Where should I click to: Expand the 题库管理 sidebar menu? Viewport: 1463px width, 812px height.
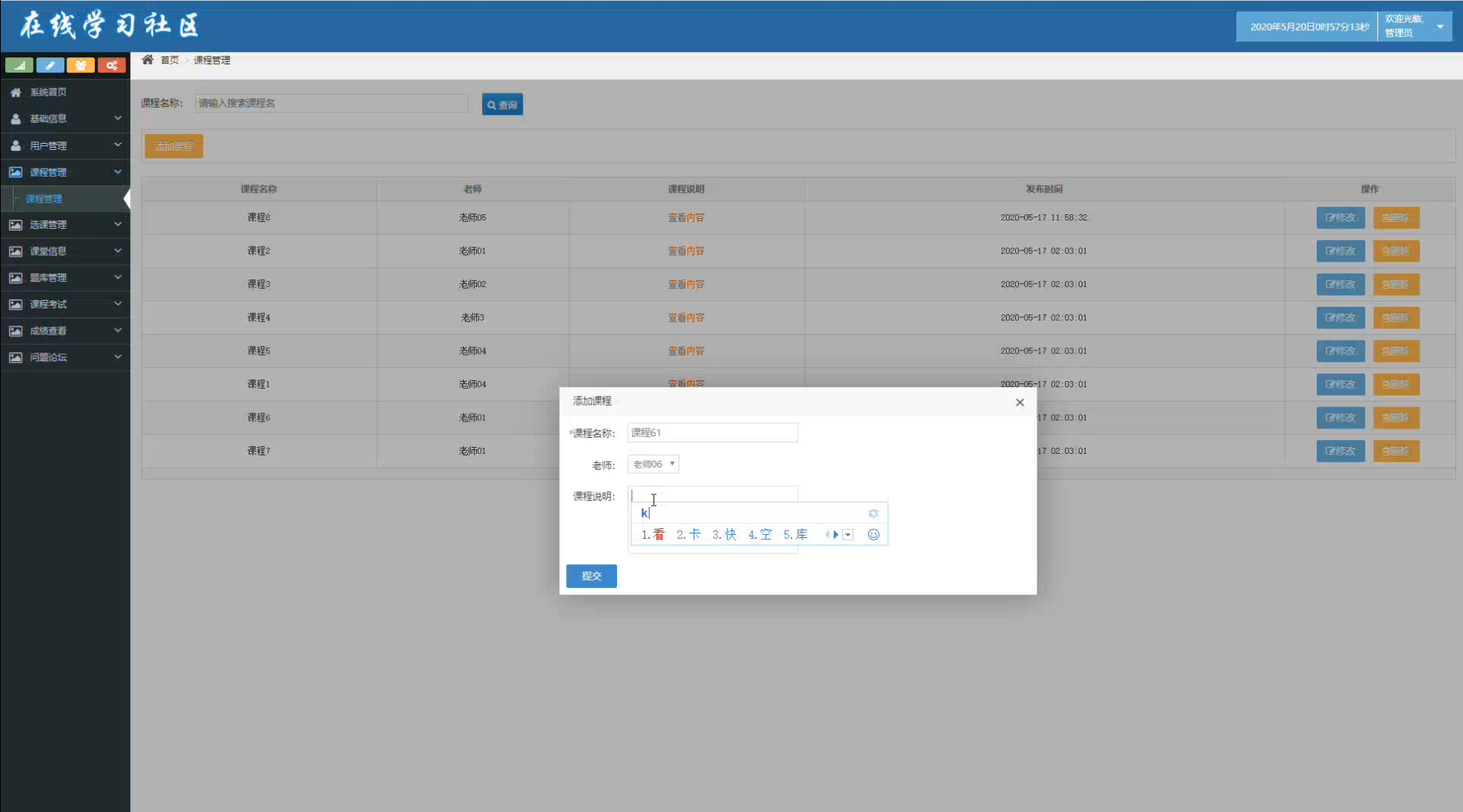tap(65, 278)
